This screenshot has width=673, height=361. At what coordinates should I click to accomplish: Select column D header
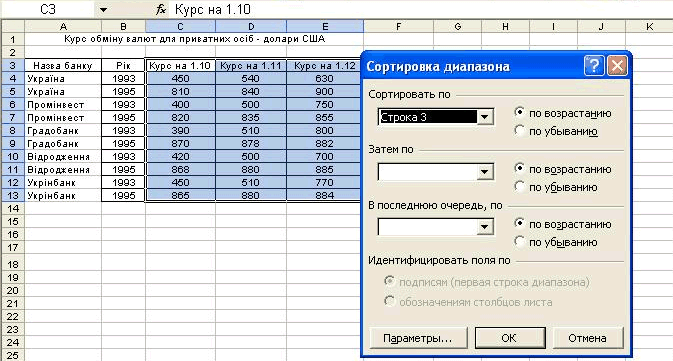[251, 27]
